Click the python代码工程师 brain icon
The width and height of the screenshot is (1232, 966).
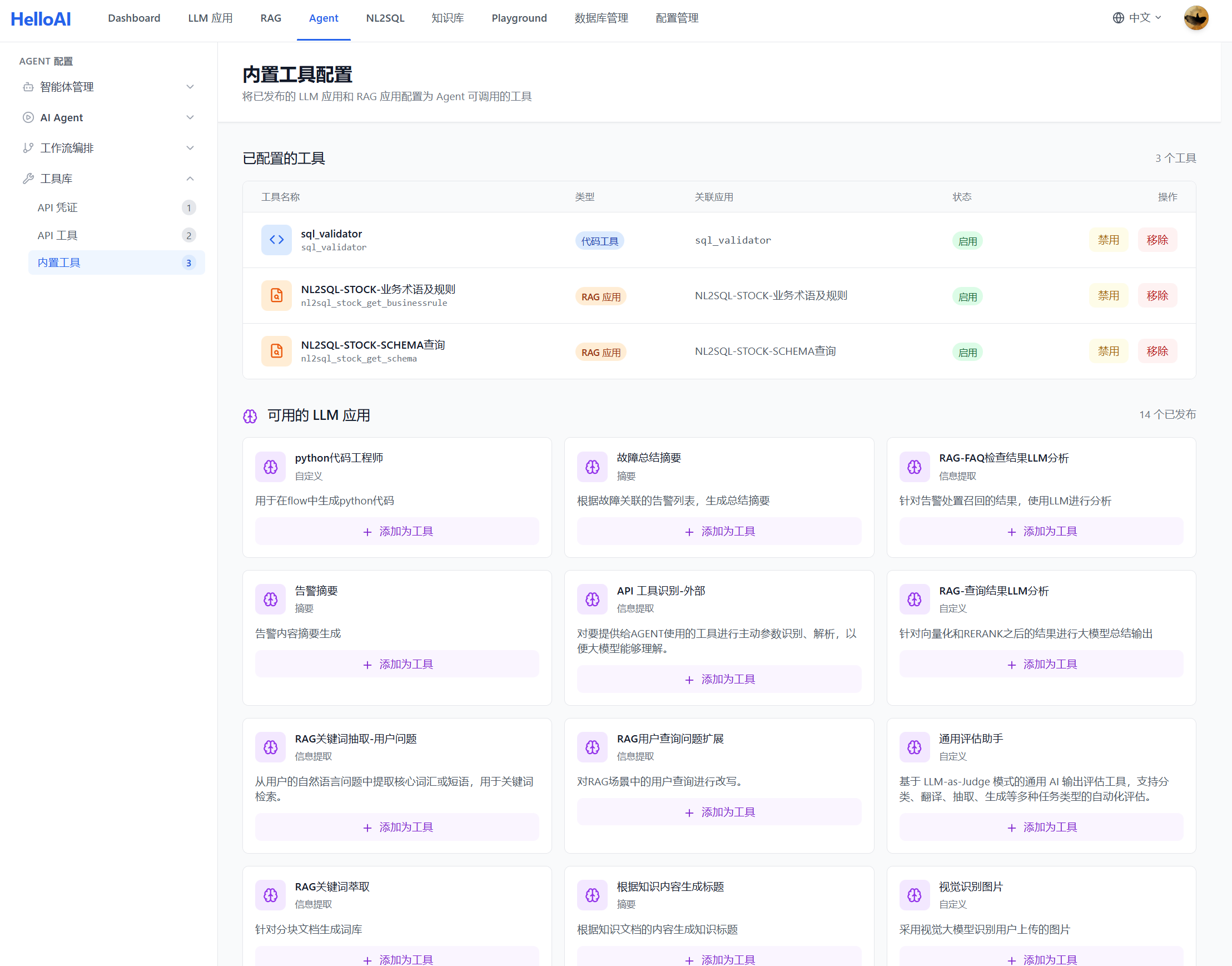click(x=270, y=467)
